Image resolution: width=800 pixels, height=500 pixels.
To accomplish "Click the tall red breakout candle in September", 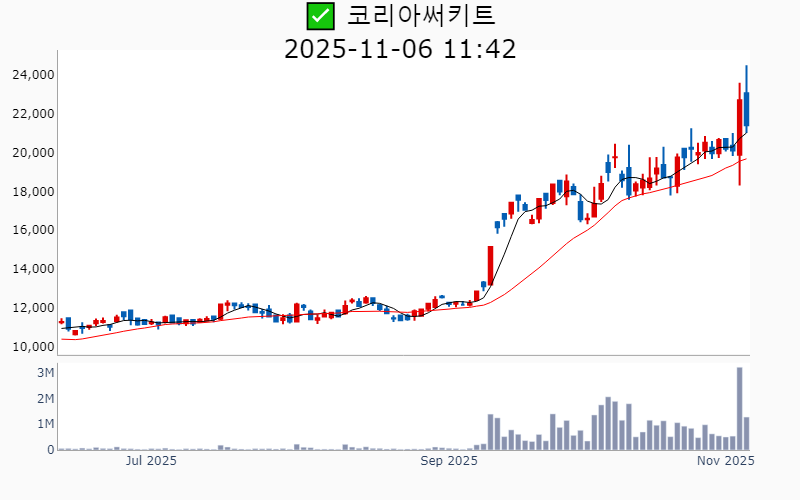I will click(x=491, y=265).
